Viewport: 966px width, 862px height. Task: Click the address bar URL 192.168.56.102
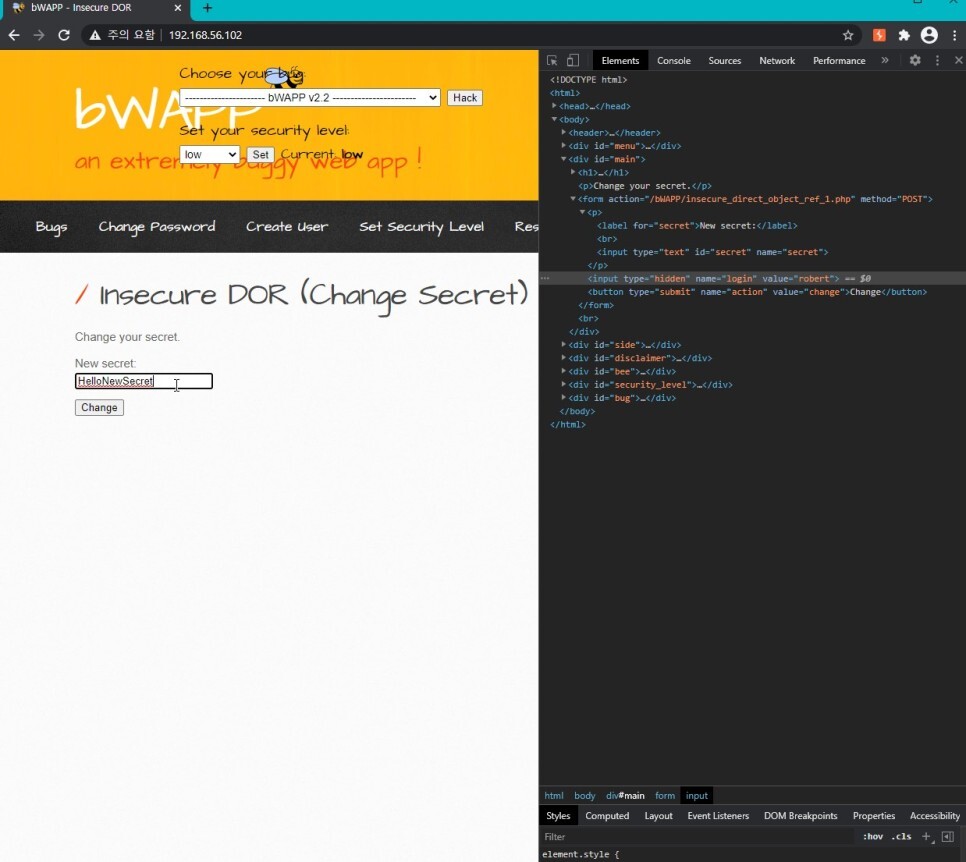pyautogui.click(x=205, y=35)
